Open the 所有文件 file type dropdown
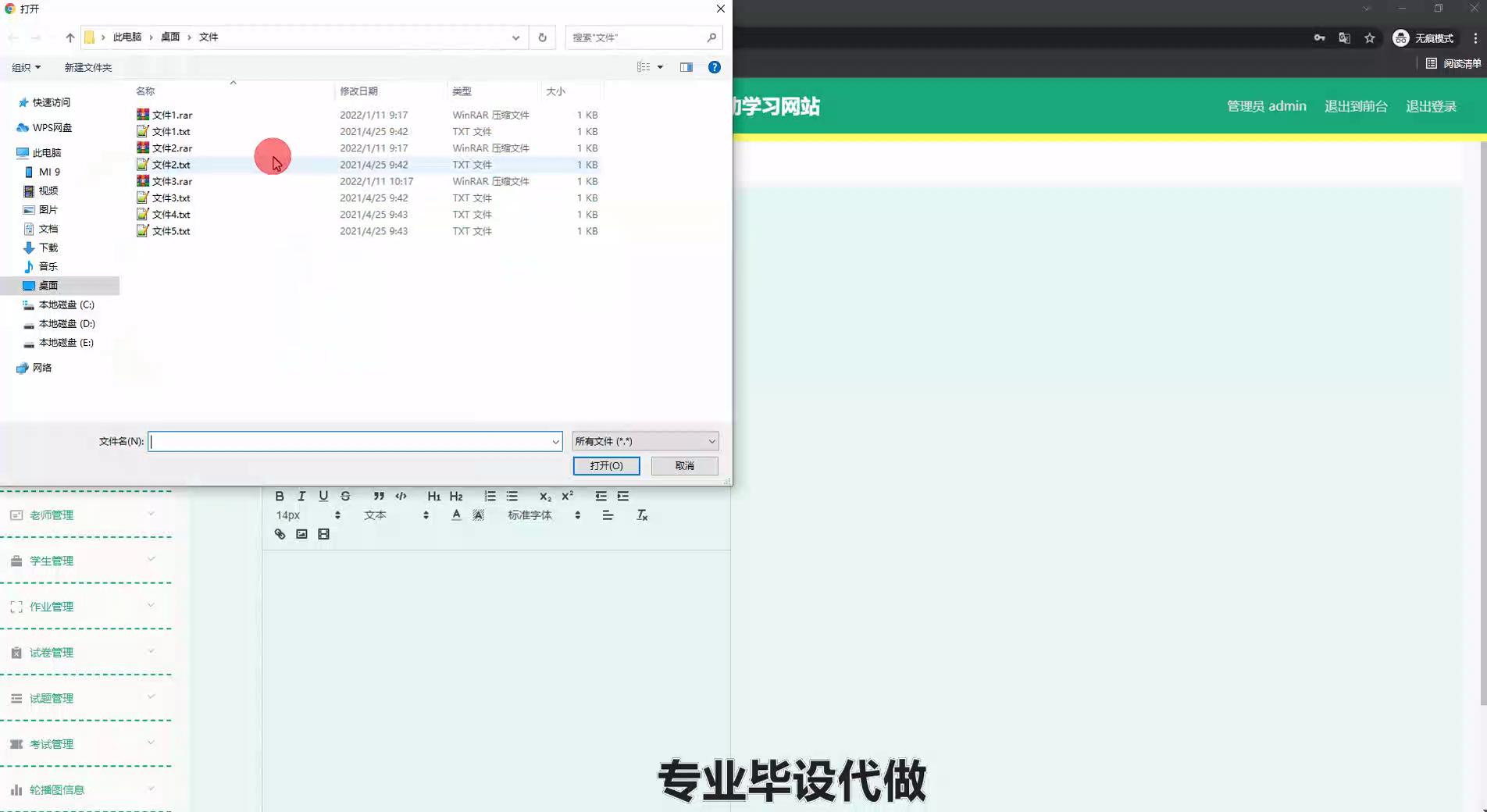Viewport: 1487px width, 812px height. (645, 441)
